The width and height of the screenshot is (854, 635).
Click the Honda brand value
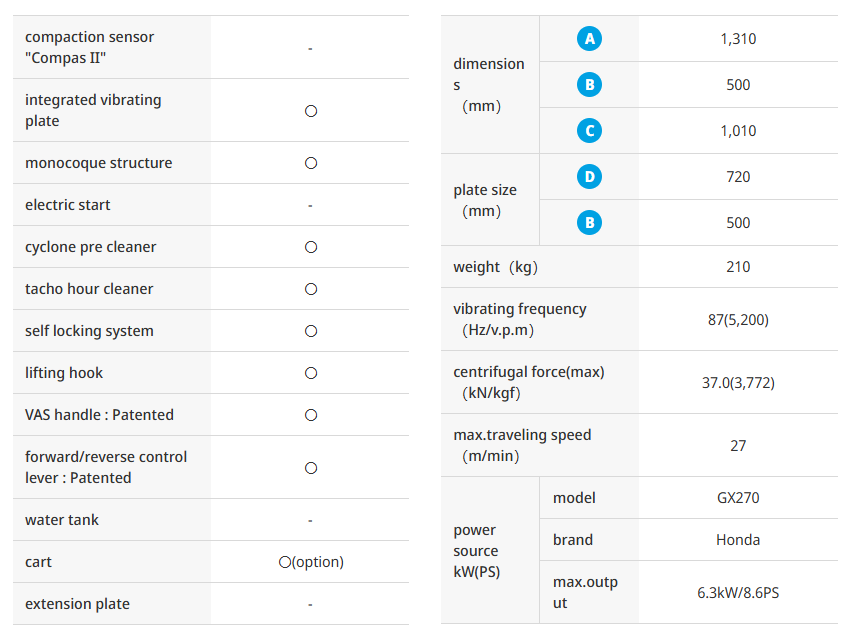point(738,540)
